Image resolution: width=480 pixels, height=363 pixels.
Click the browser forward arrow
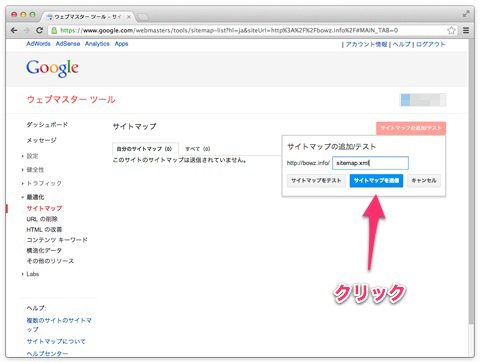click(27, 30)
